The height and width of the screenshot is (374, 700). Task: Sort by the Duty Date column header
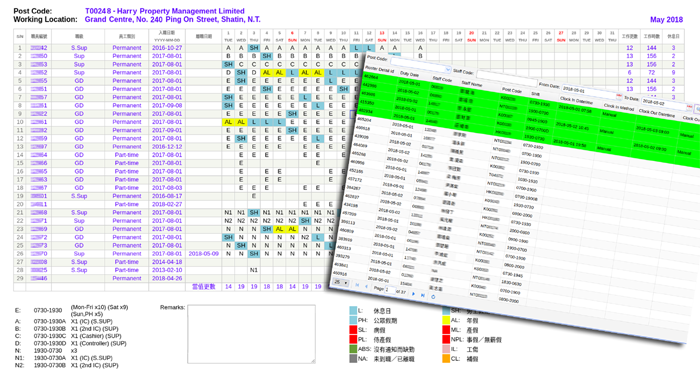(409, 75)
